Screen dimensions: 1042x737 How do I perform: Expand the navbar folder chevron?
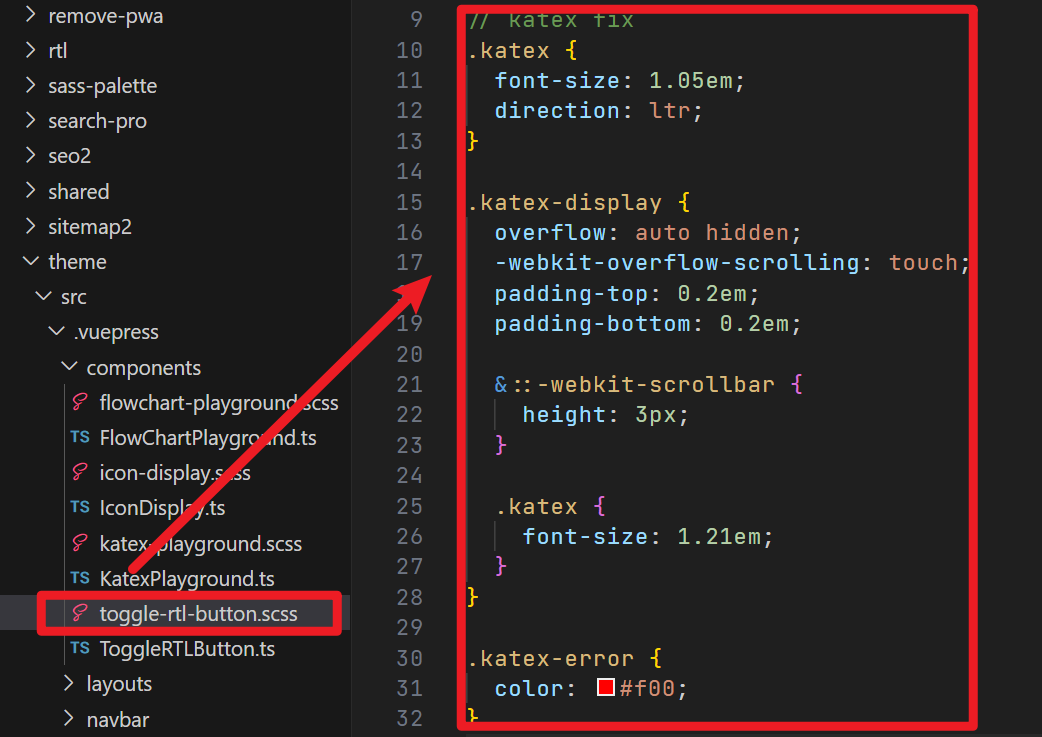tap(69, 718)
